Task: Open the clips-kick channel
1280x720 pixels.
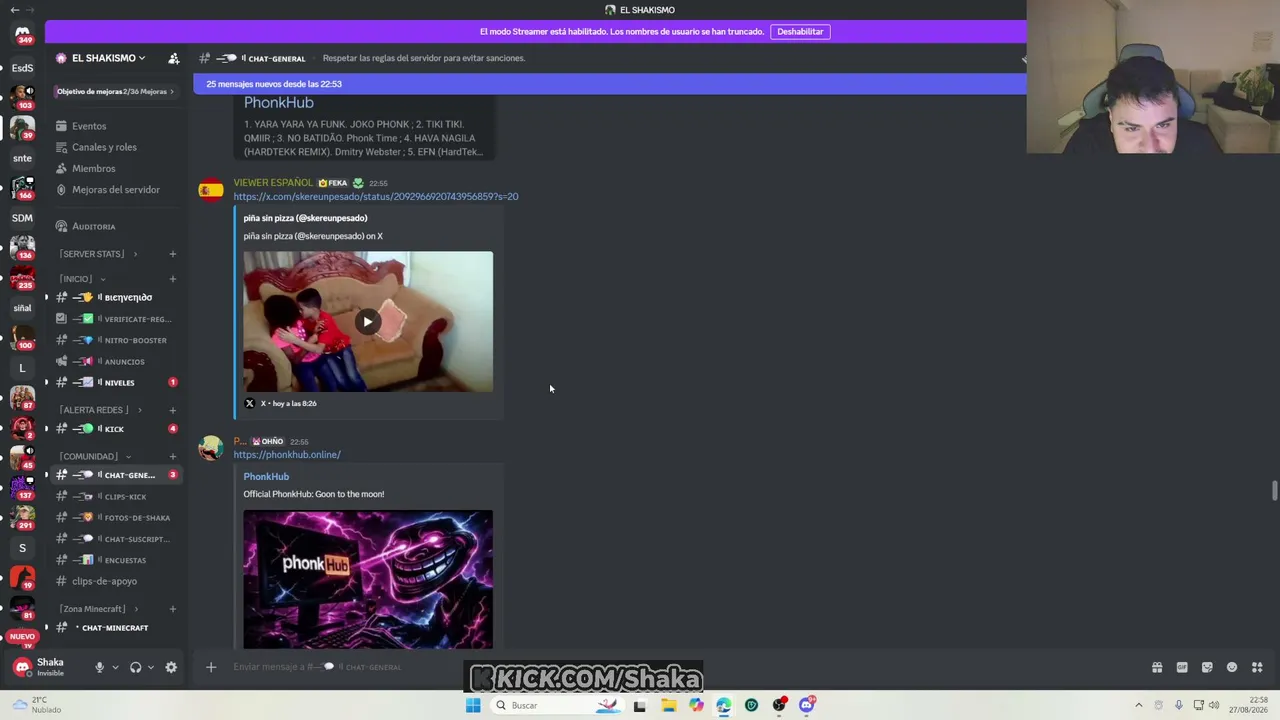Action: click(x=117, y=496)
